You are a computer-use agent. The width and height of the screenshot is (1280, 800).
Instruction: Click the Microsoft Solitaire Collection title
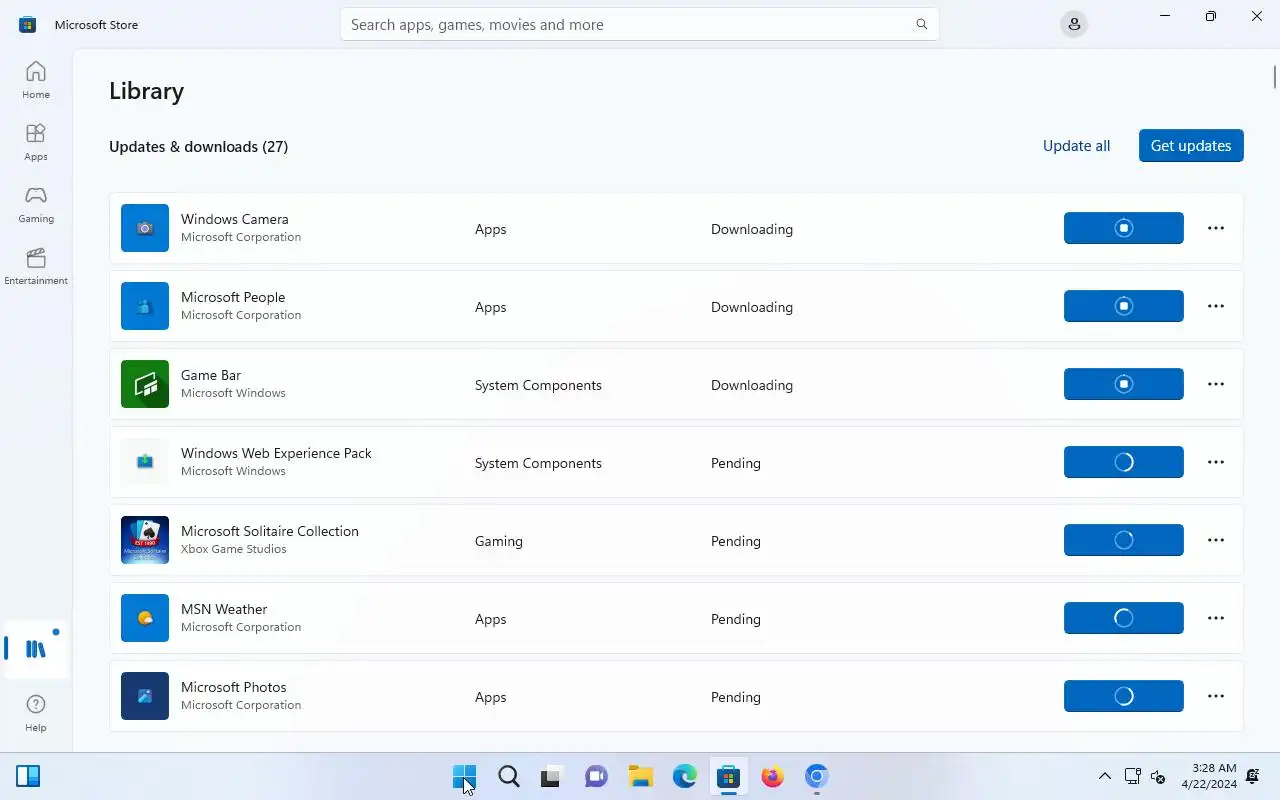pos(270,531)
